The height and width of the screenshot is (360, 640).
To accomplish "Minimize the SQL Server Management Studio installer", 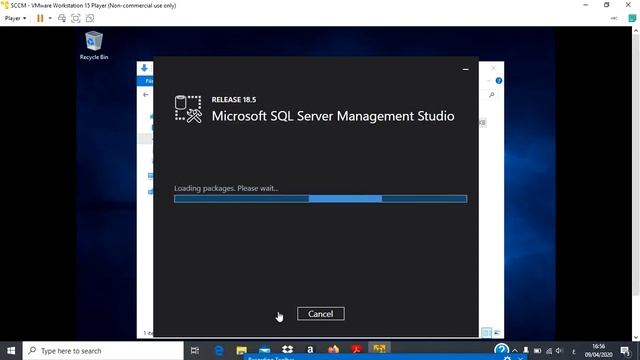I will (465, 69).
